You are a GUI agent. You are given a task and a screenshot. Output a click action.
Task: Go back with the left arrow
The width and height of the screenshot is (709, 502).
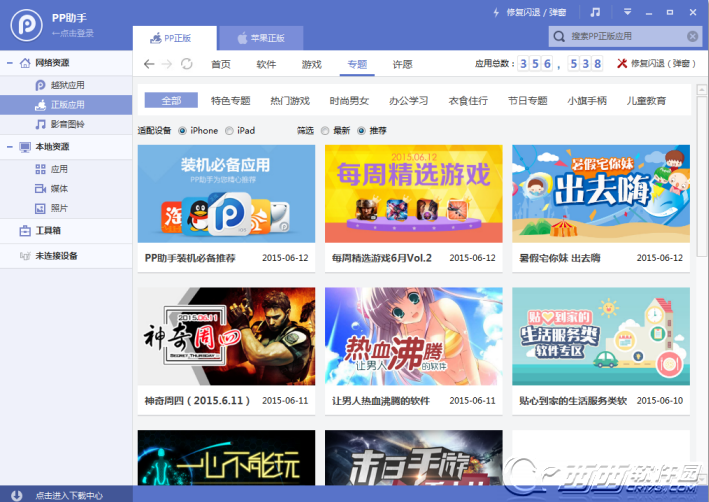149,64
